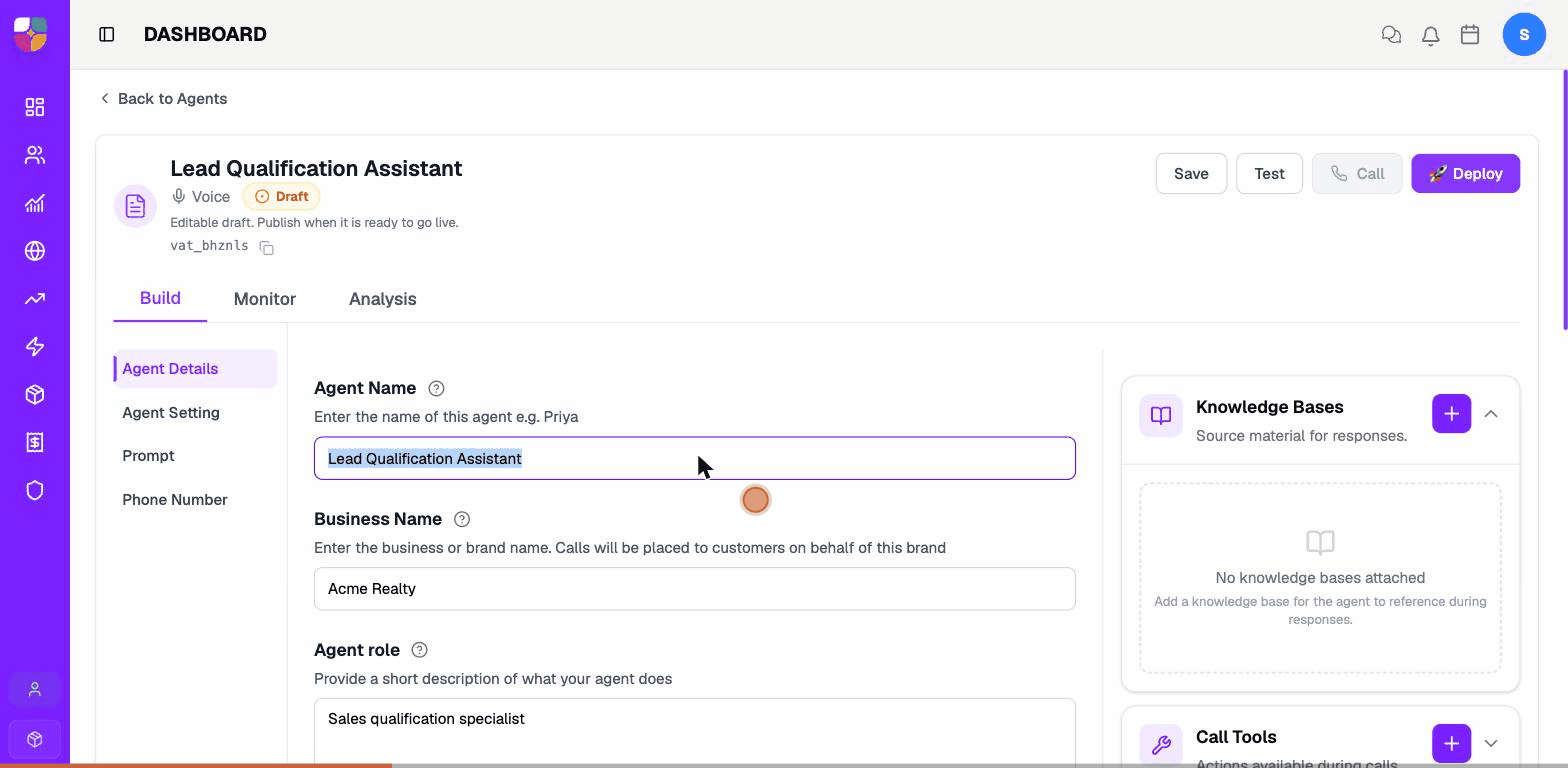Open the globe icon in sidebar

click(35, 251)
